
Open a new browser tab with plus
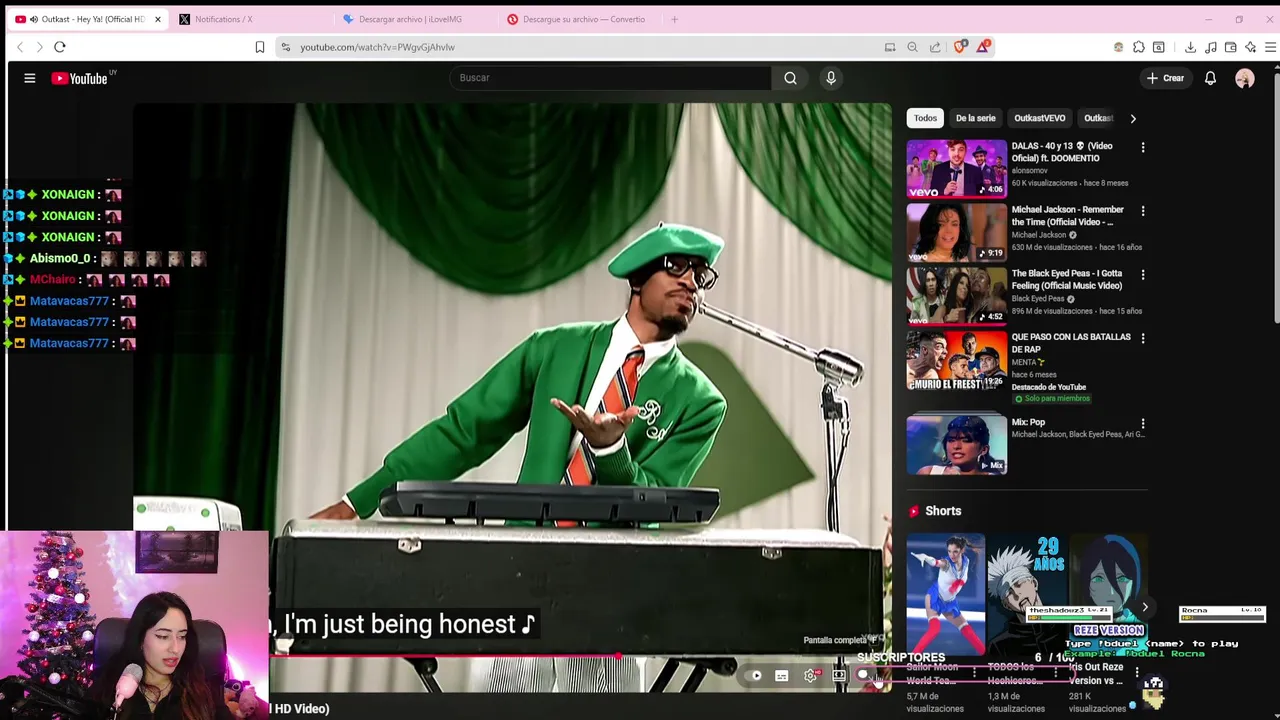[x=674, y=19]
